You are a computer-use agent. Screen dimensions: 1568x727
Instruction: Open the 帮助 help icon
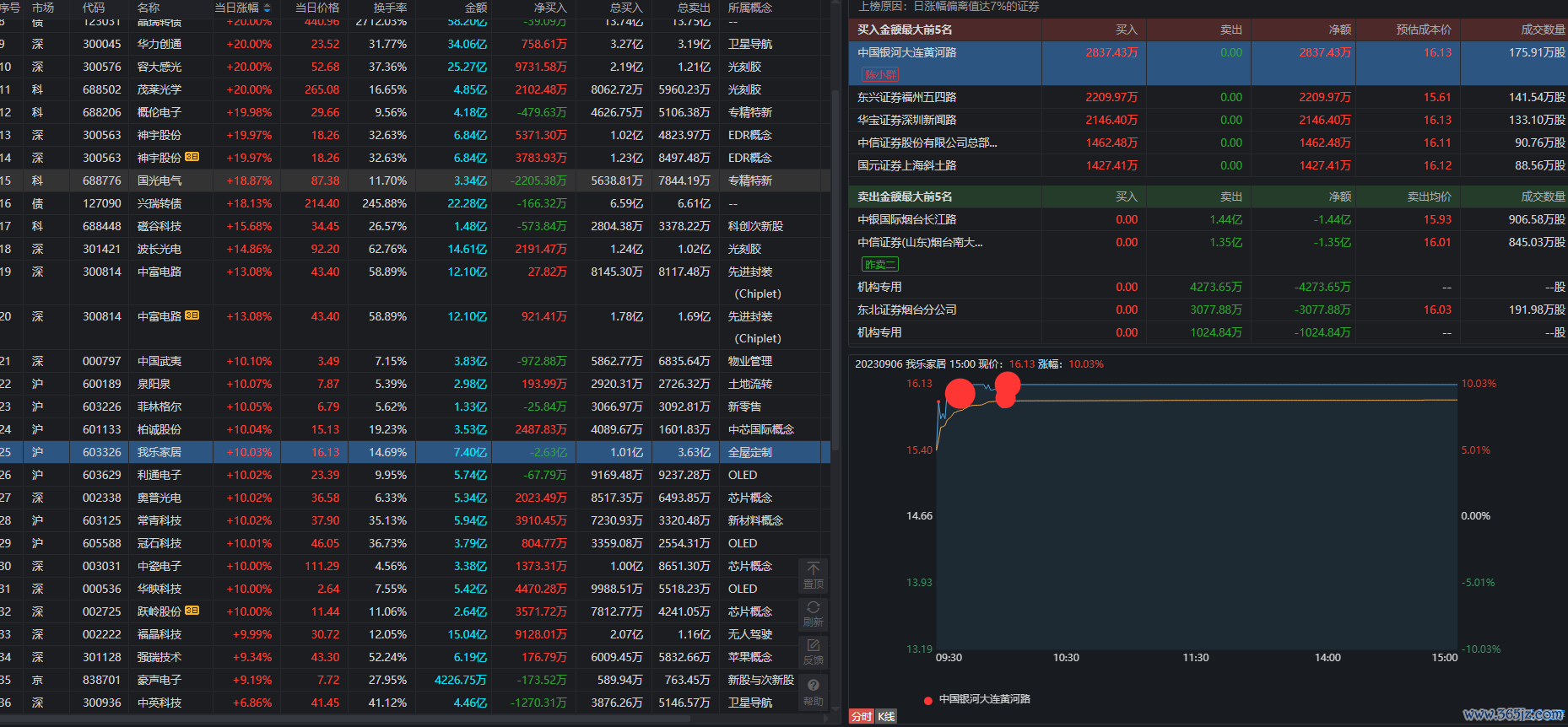814,692
